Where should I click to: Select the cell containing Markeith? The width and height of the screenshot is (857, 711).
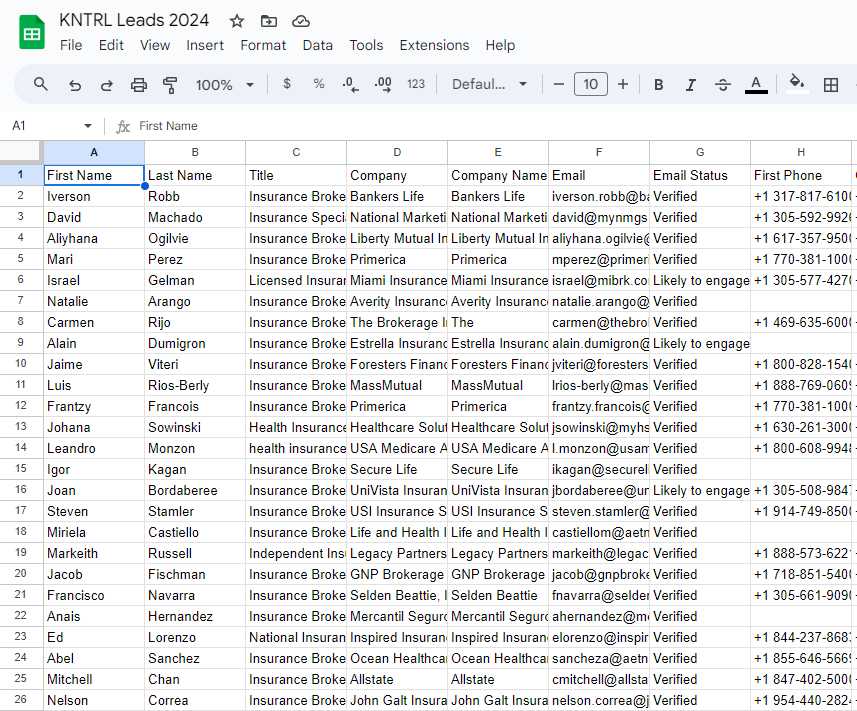pyautogui.click(x=94, y=553)
